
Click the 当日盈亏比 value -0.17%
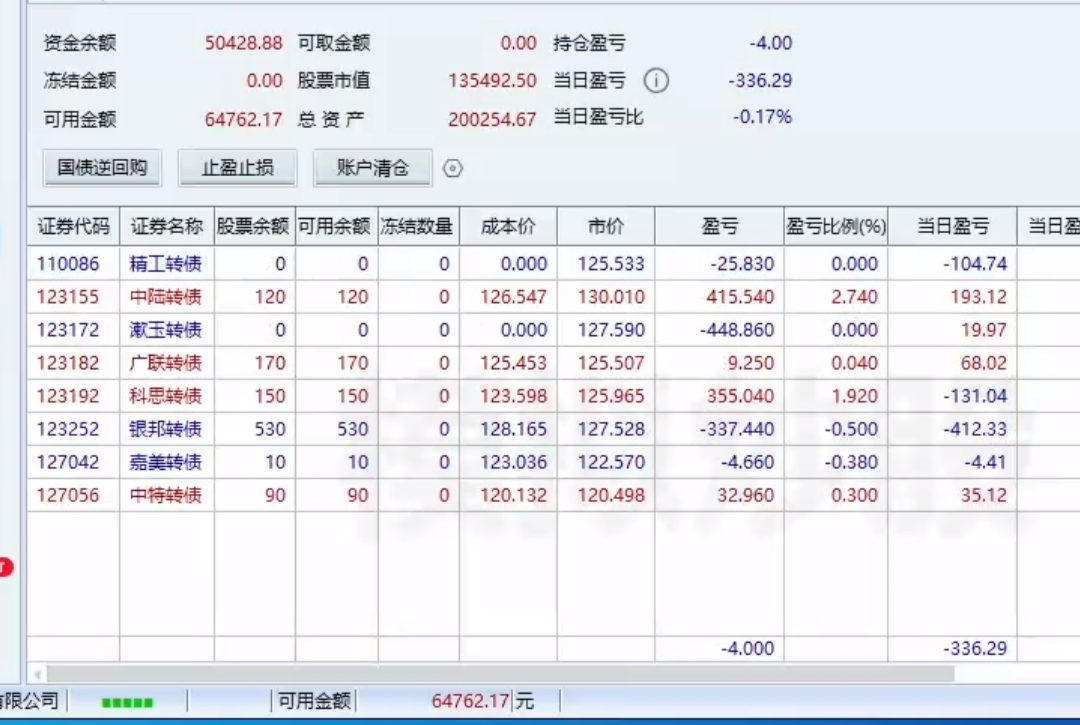[x=762, y=116]
